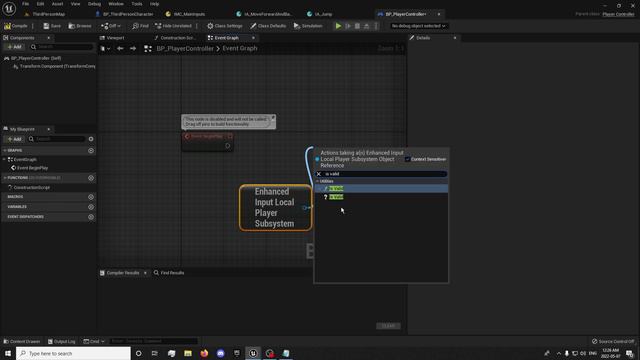Screen dimensions: 640x360
Task: Save the blueprint with Save button
Action: click(x=52, y=26)
